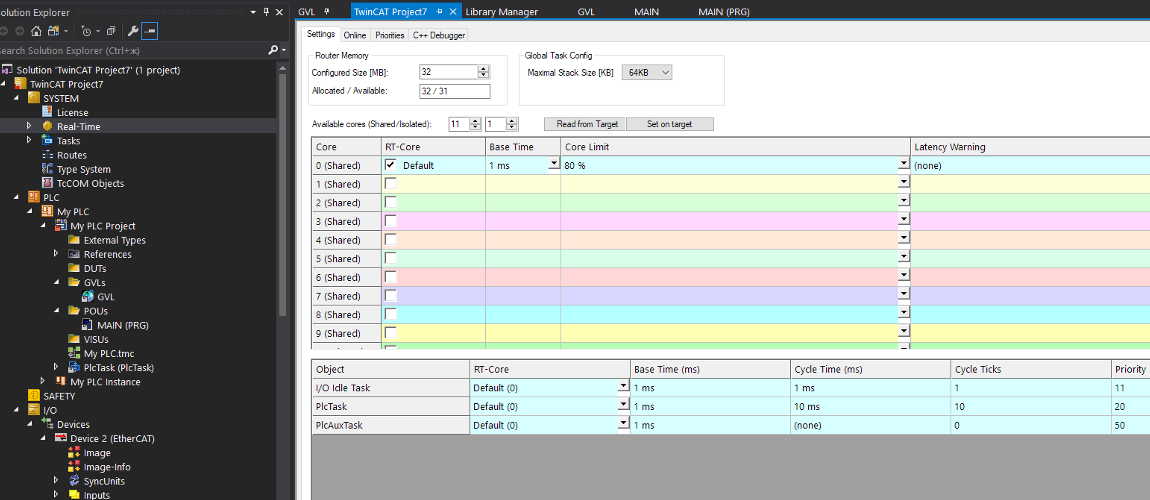
Task: Select the SyncUnits icon
Action: pos(74,481)
